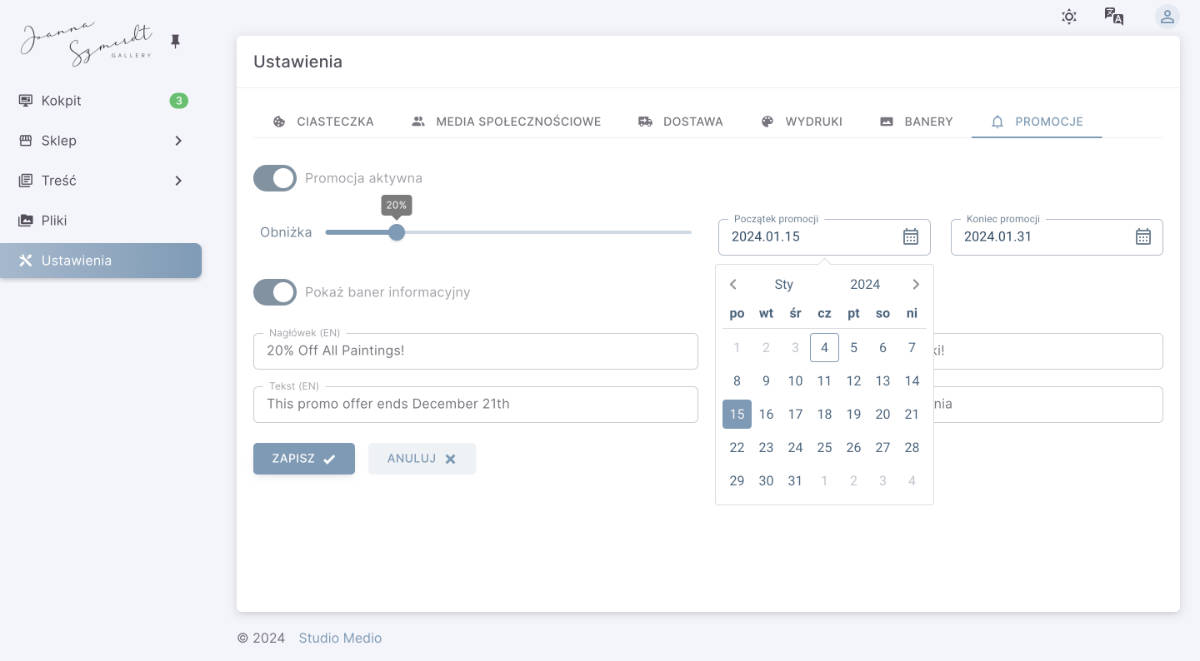Select the Promocje tab
The width and height of the screenshot is (1200, 661).
1037,121
